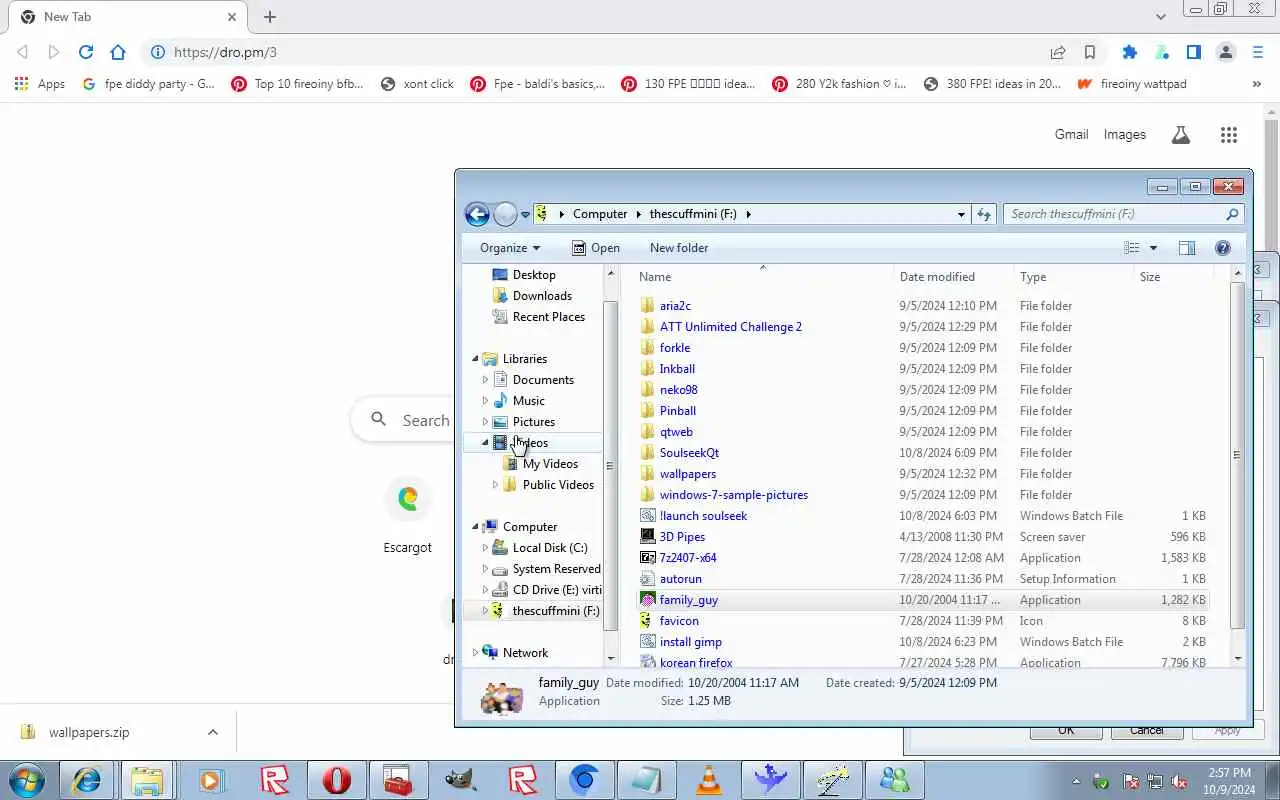Collapse the Computer tree node

pyautogui.click(x=476, y=527)
